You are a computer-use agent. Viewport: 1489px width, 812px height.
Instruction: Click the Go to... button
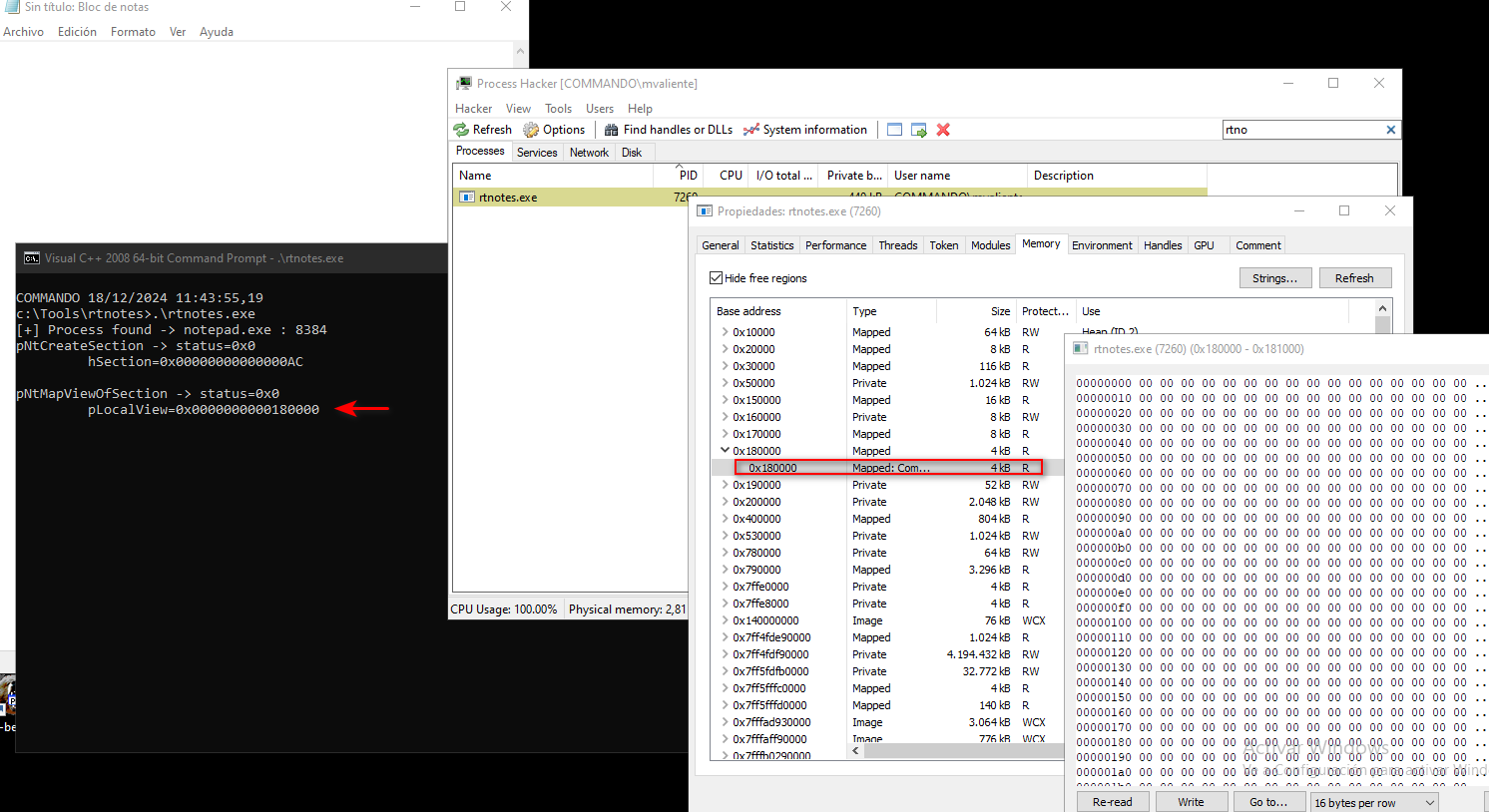point(1268,802)
